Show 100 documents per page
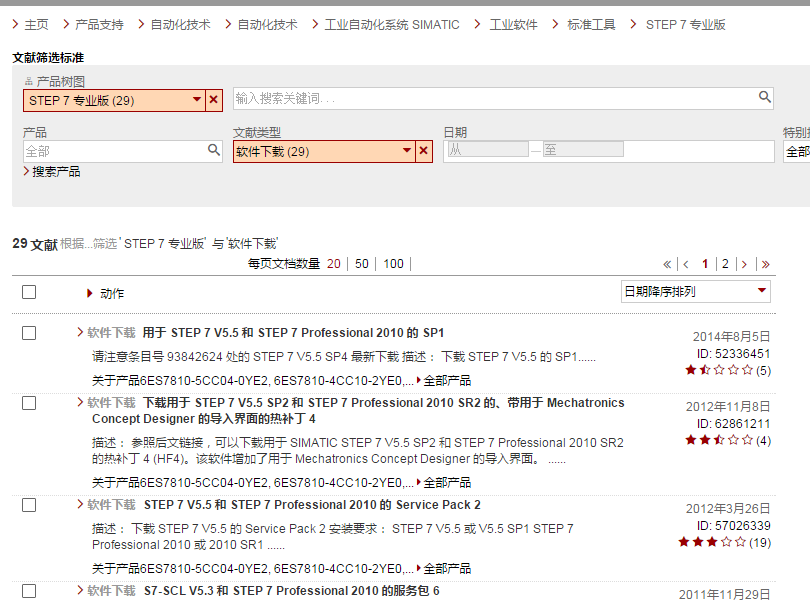This screenshot has height=608, width=810. [x=393, y=264]
